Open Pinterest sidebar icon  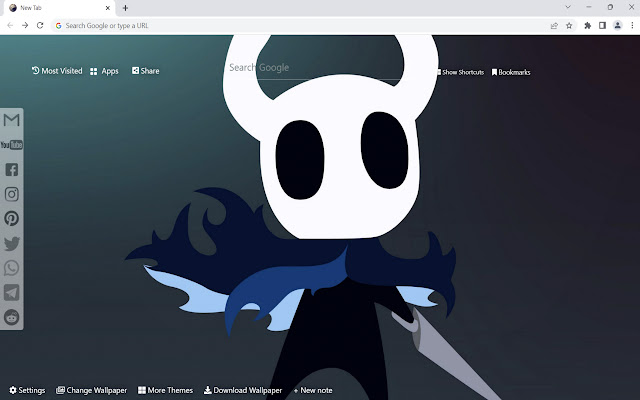coord(11,219)
